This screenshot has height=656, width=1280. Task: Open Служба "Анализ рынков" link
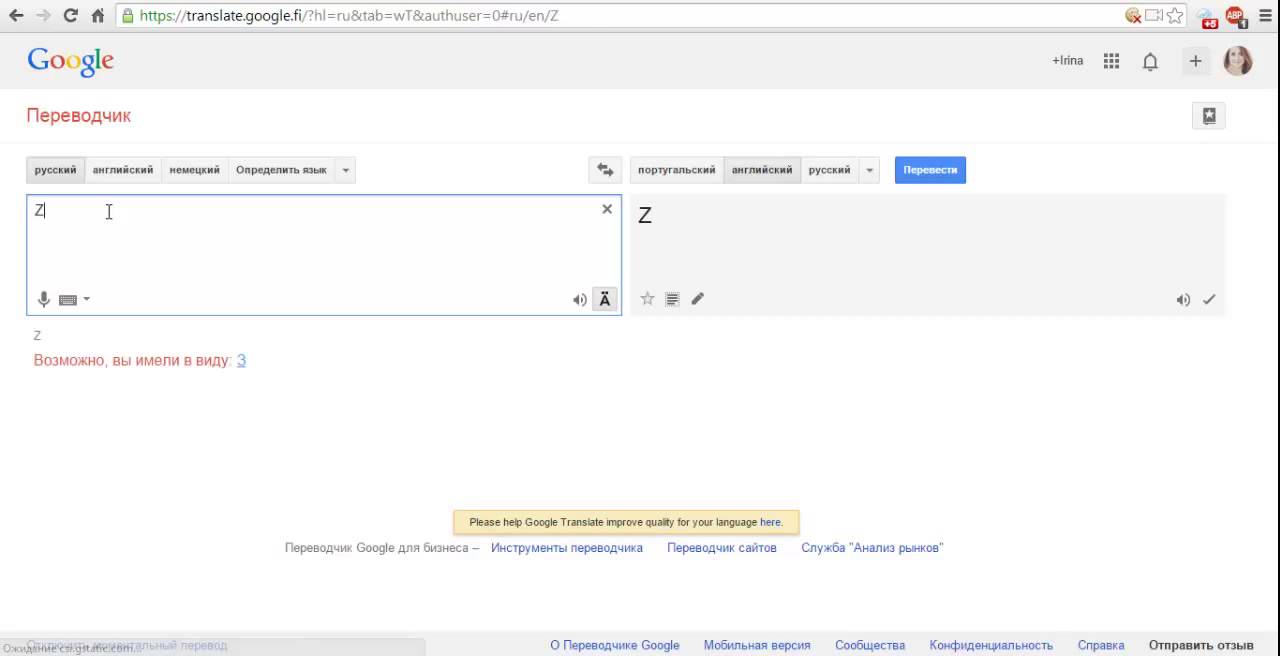872,548
